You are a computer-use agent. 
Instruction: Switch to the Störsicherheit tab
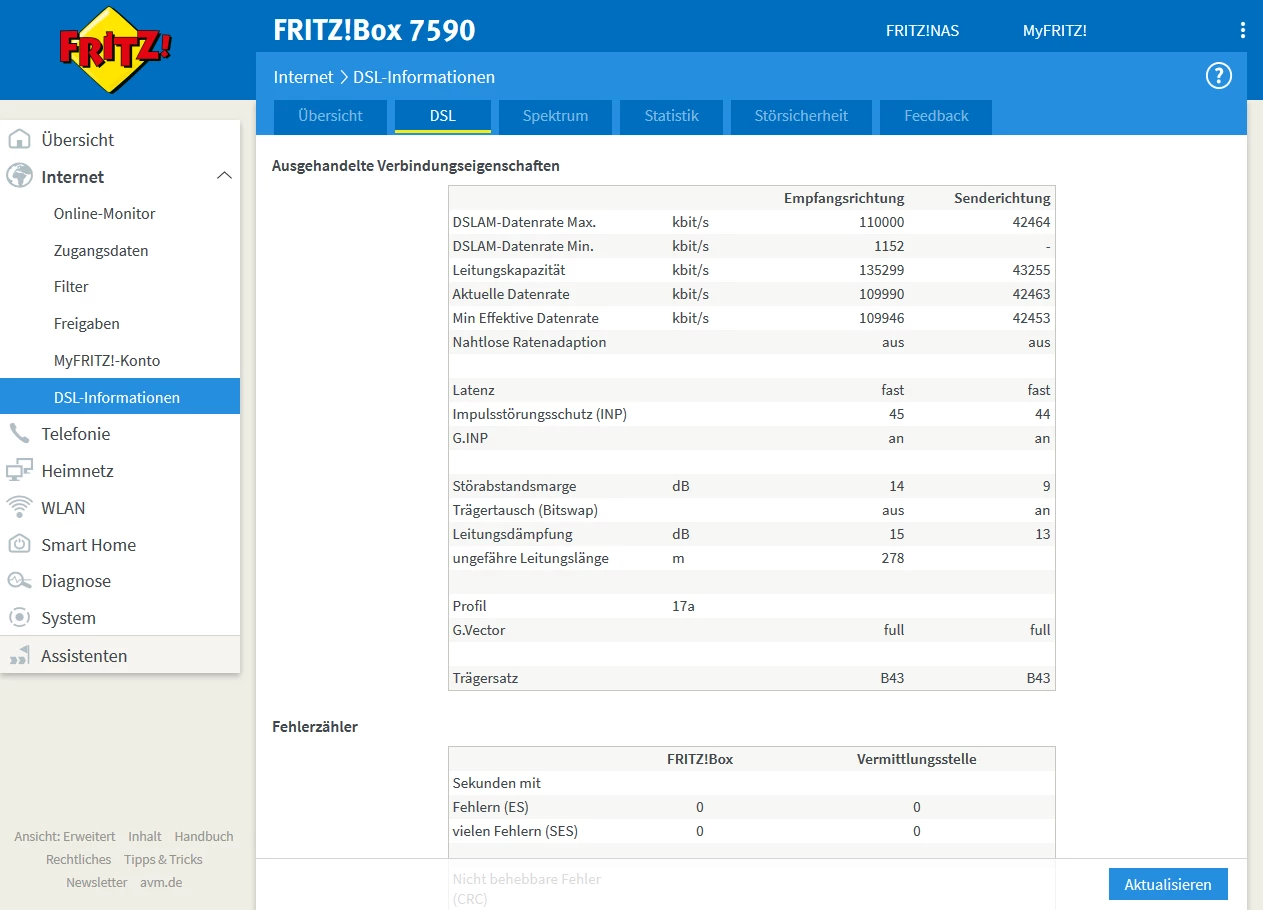(x=801, y=116)
